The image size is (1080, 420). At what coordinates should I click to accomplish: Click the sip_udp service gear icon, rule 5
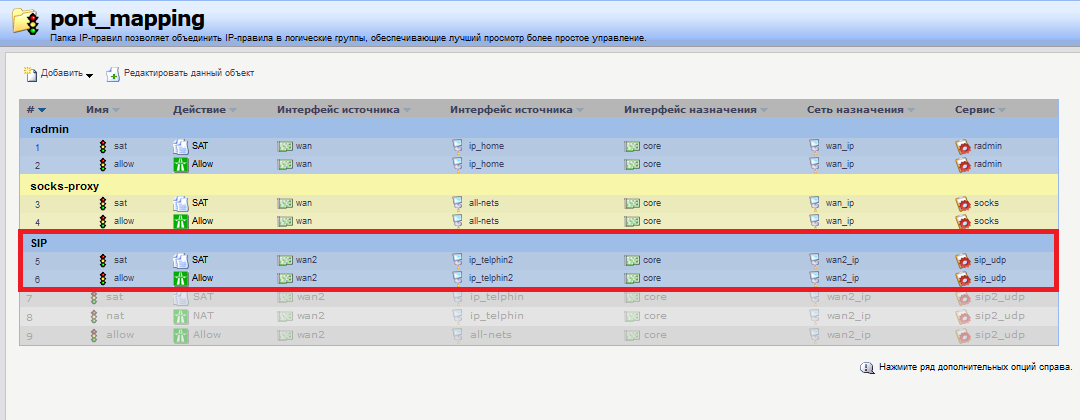point(963,261)
